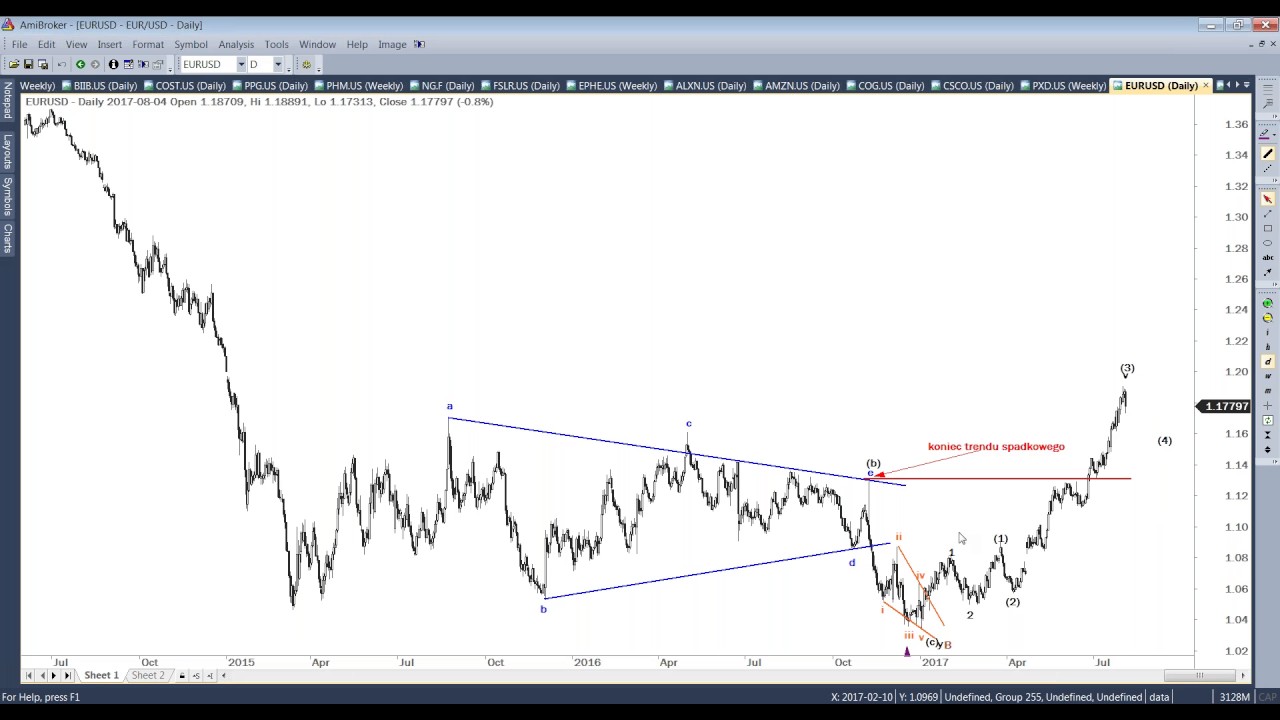
Task: Select the Ellipse drawing tool
Action: pos(1268,243)
